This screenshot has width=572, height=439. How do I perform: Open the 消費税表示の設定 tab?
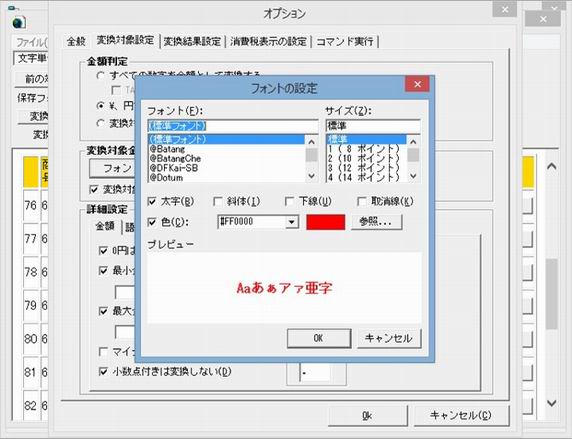268,42
